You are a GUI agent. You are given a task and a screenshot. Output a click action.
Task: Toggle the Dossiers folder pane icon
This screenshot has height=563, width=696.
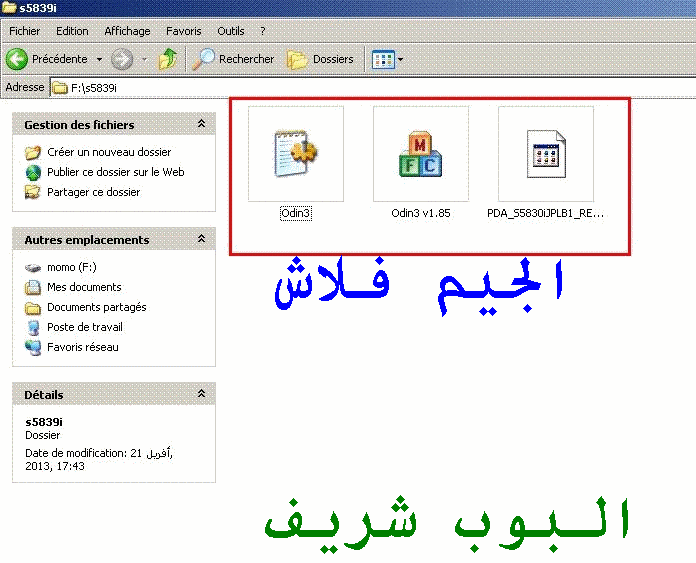point(297,59)
